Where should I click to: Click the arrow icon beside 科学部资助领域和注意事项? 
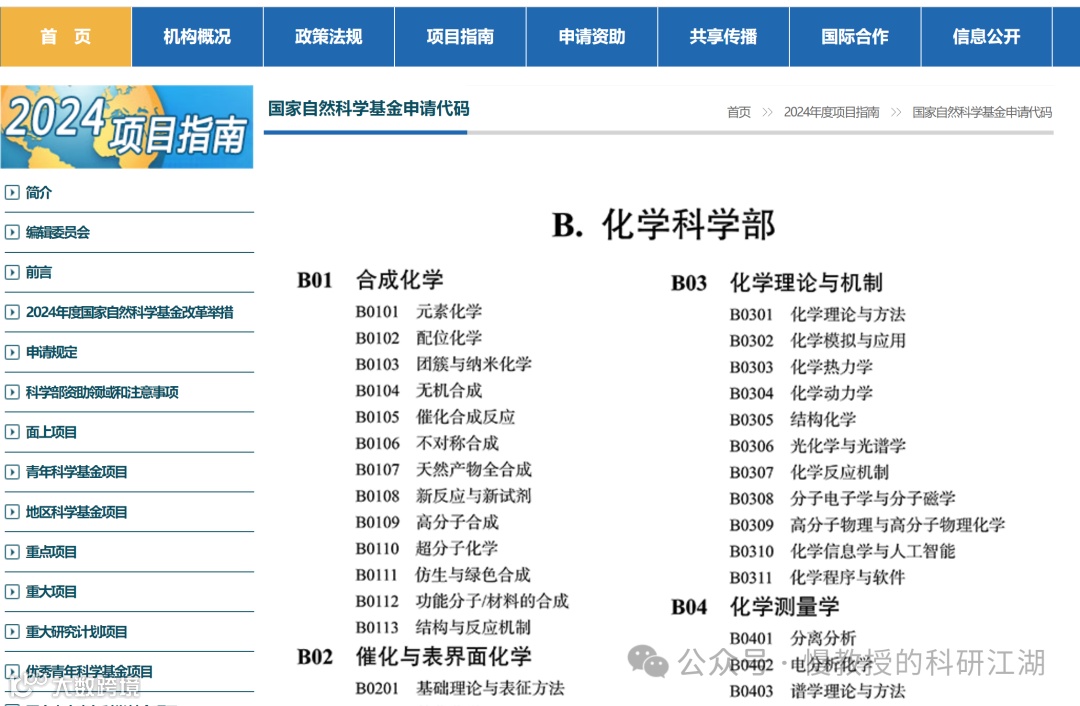(x=12, y=392)
